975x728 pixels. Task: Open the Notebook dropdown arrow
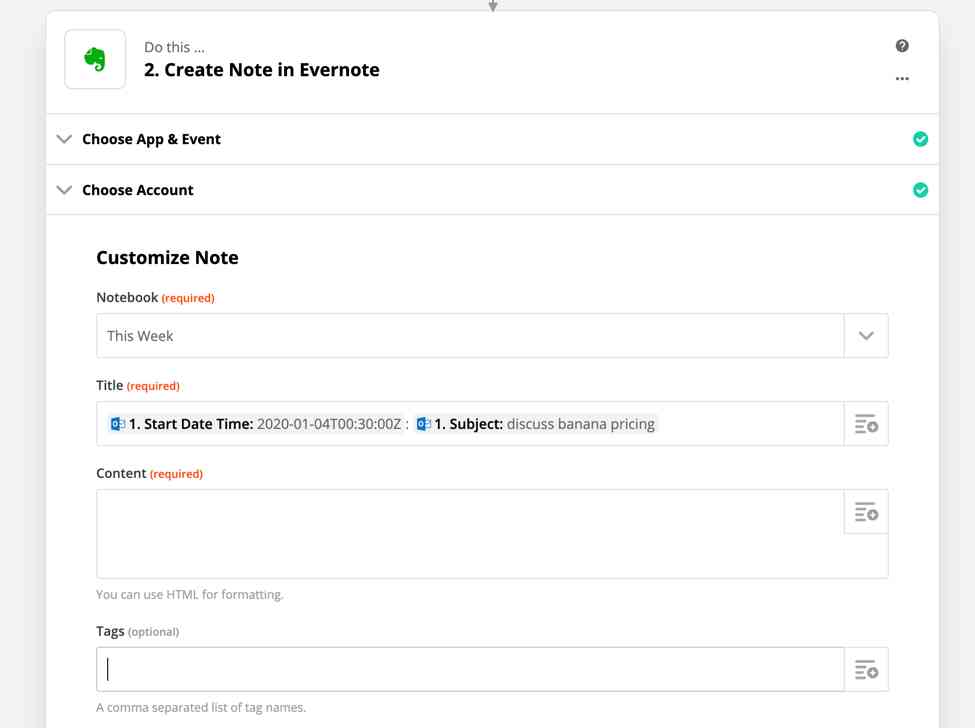pos(866,336)
